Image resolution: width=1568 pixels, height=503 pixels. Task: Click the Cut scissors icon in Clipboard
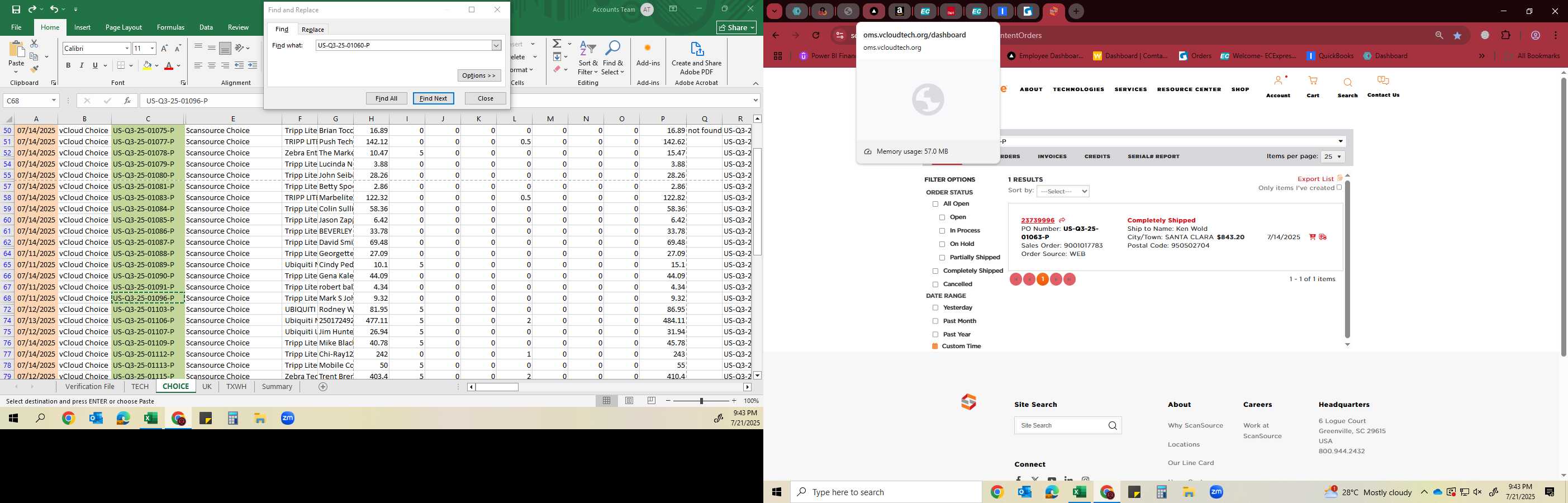click(34, 44)
